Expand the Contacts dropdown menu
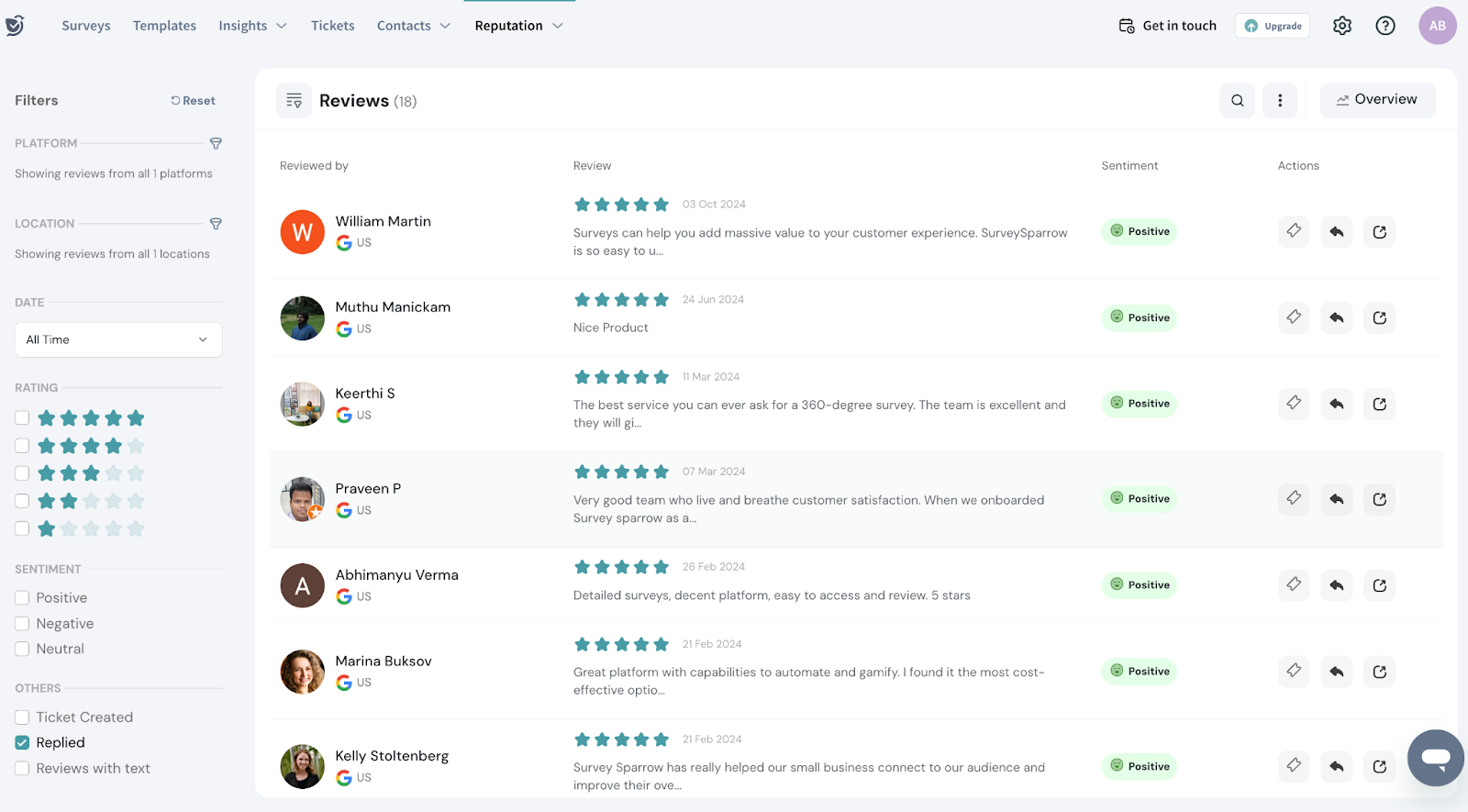 click(413, 26)
